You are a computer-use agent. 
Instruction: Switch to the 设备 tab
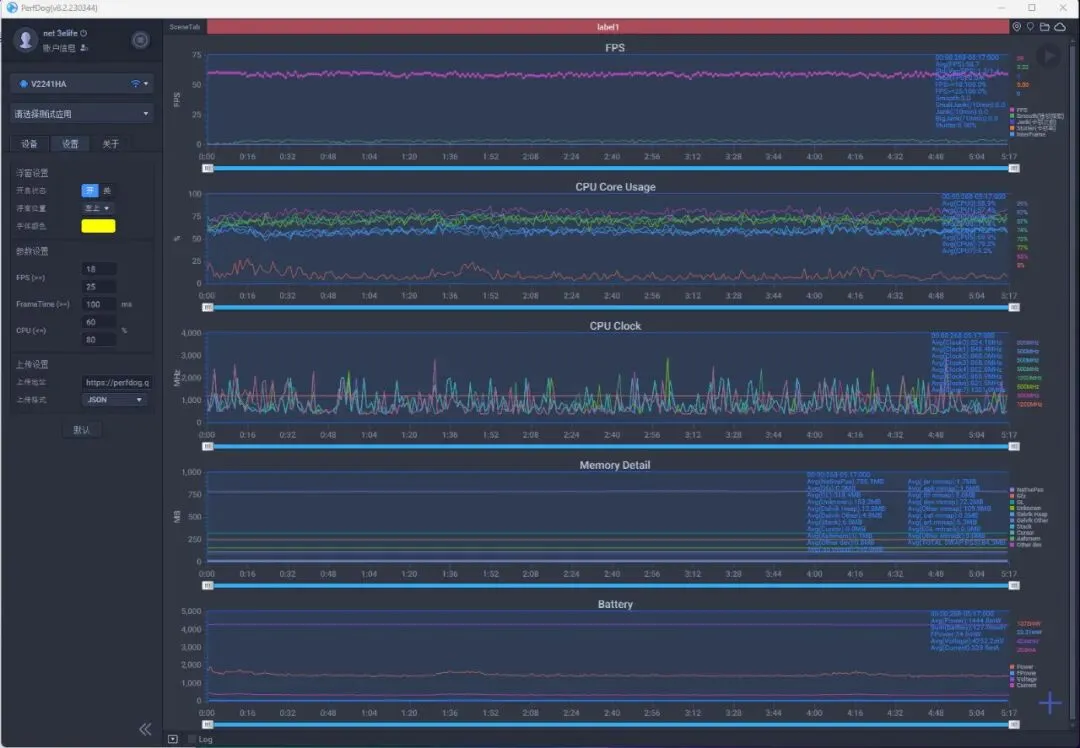click(x=30, y=144)
